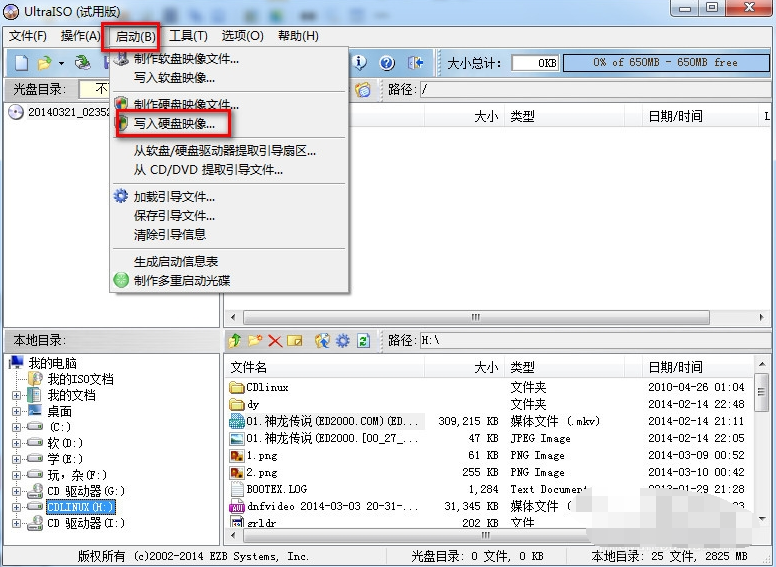Toggle 生成启动信息表 menu option
Image resolution: width=776 pixels, height=567 pixels.
tap(229, 262)
